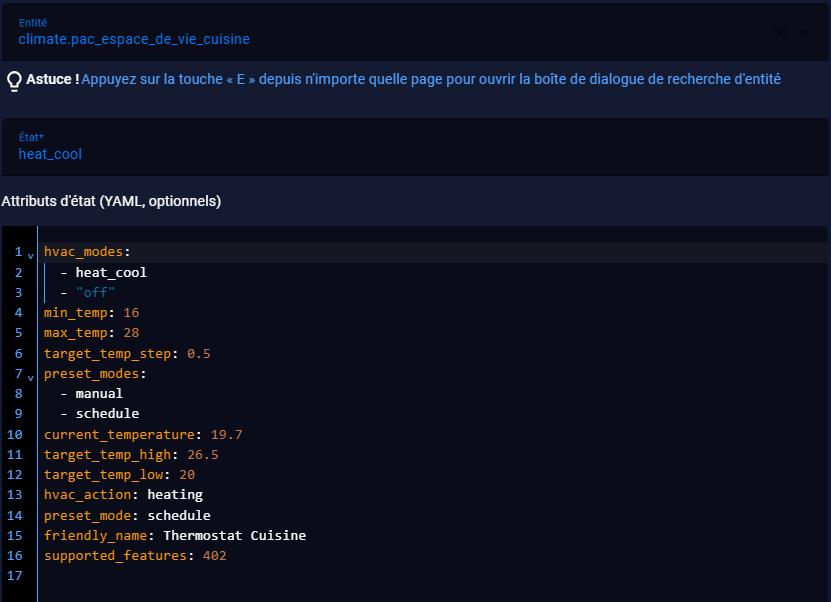This screenshot has width=831, height=602.
Task: Click line number 10 in the editor gutter
Action: click(15, 435)
